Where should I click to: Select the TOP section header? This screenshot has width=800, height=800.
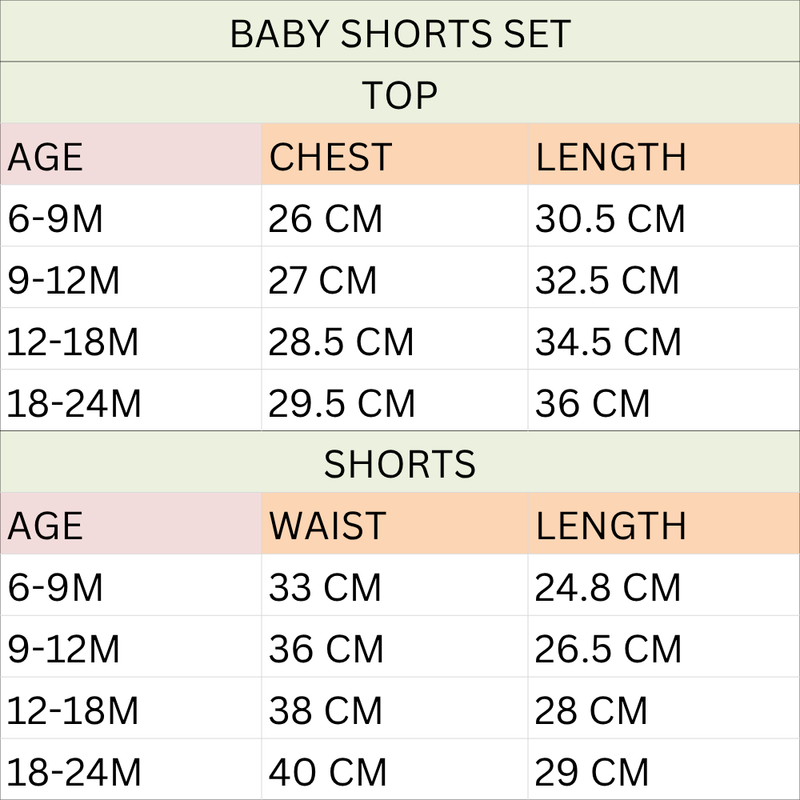coord(400,95)
